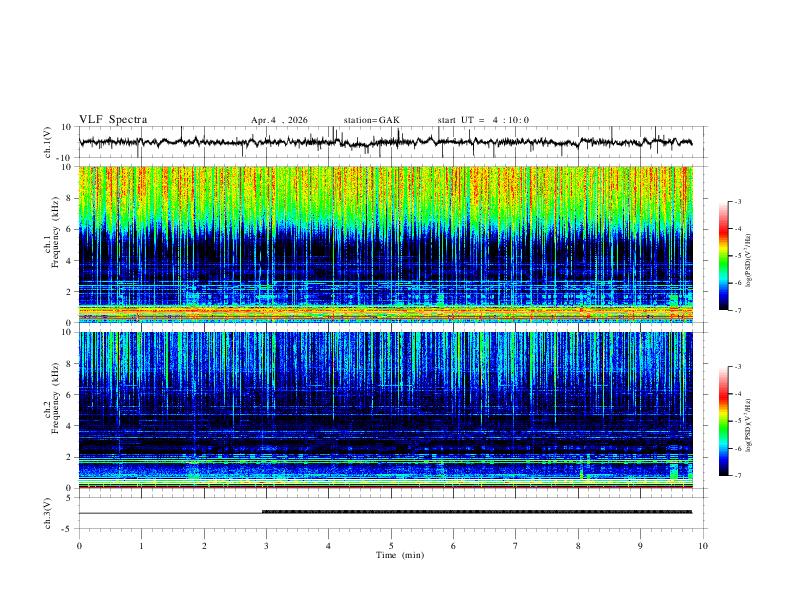Image resolution: width=792 pixels, height=612 pixels.
Task: Click the '-7' label on ch.1 color bar
Action: point(737,310)
